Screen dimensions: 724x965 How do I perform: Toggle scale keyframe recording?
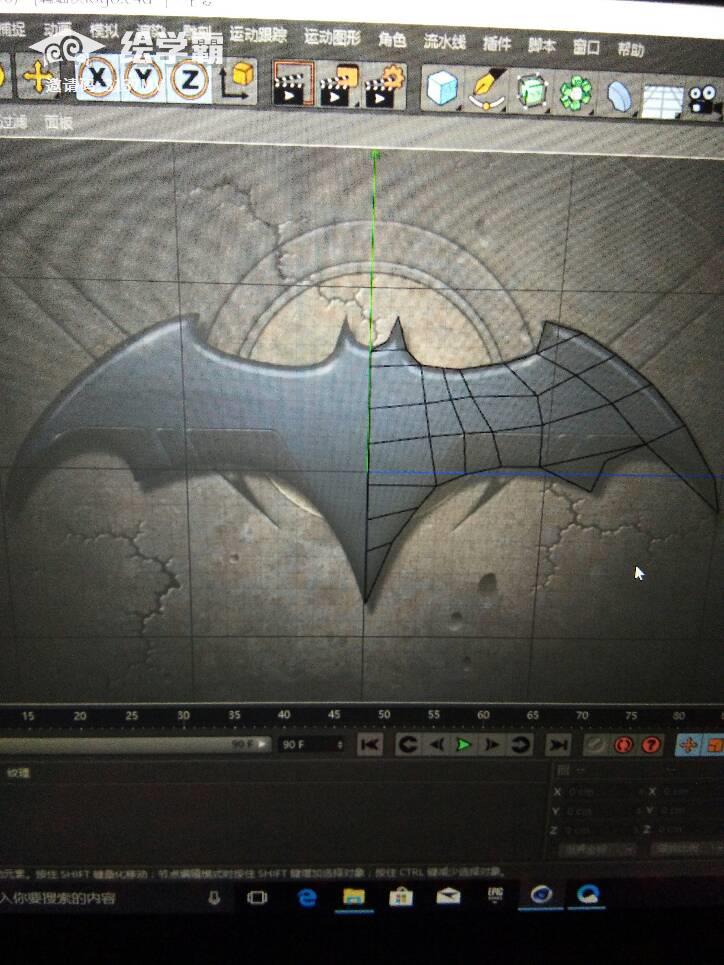click(x=714, y=745)
